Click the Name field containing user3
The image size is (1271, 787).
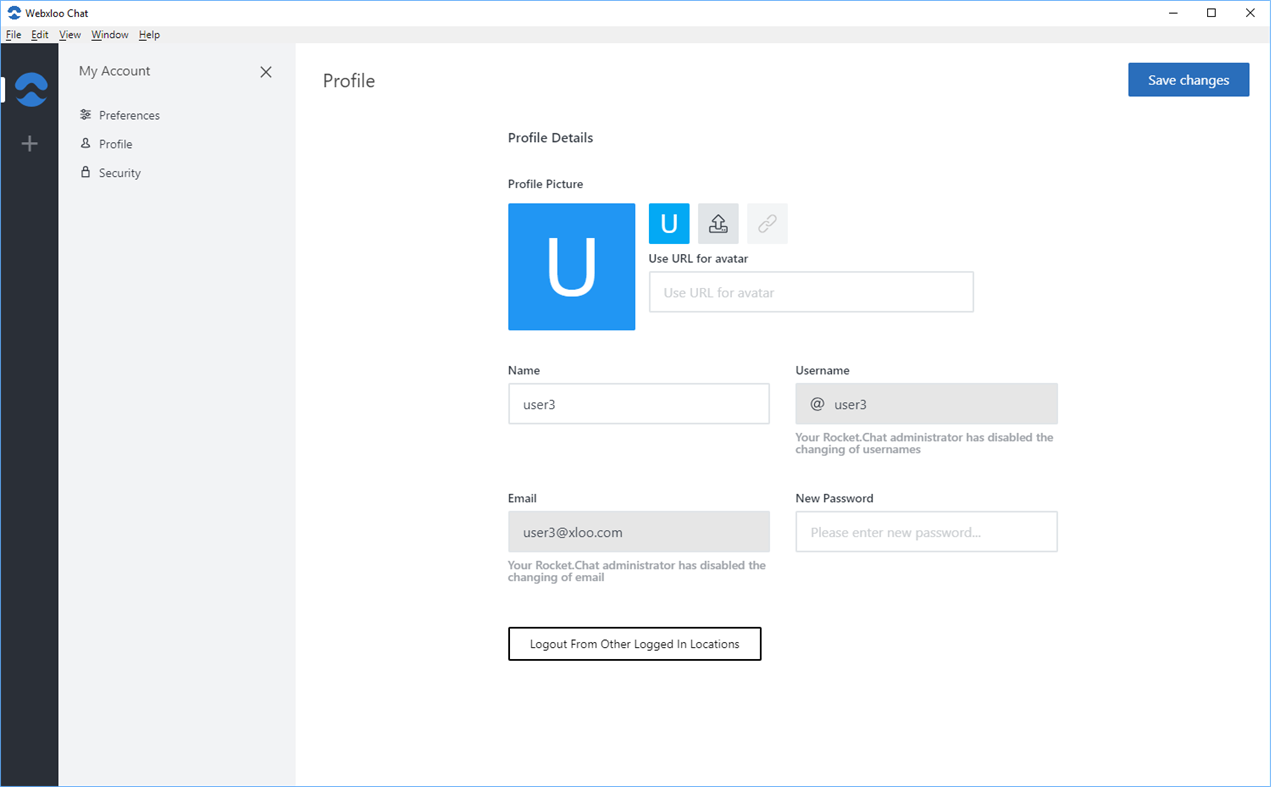[x=638, y=403]
